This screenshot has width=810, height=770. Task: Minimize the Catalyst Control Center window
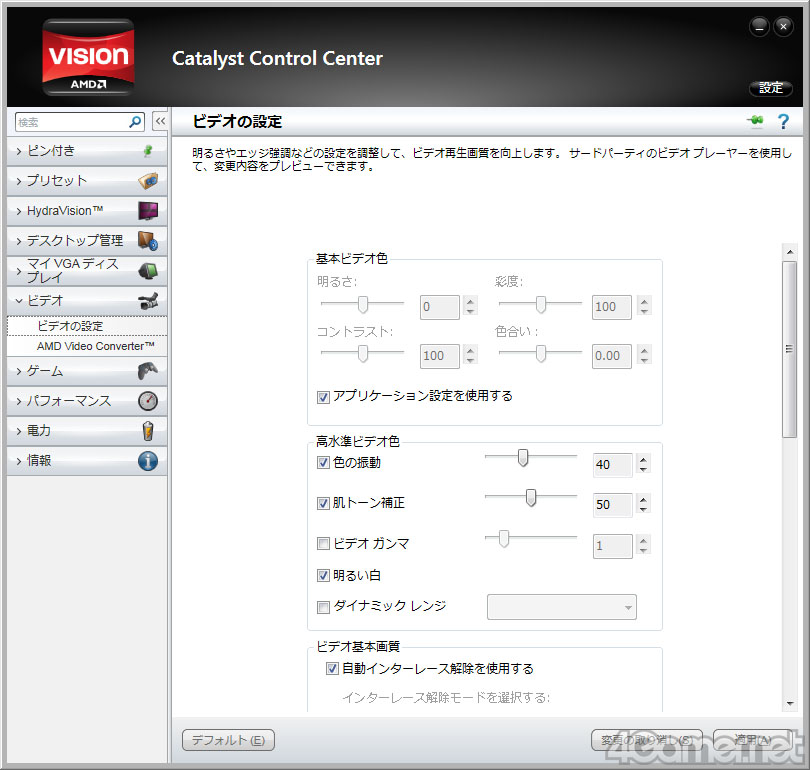[x=759, y=26]
